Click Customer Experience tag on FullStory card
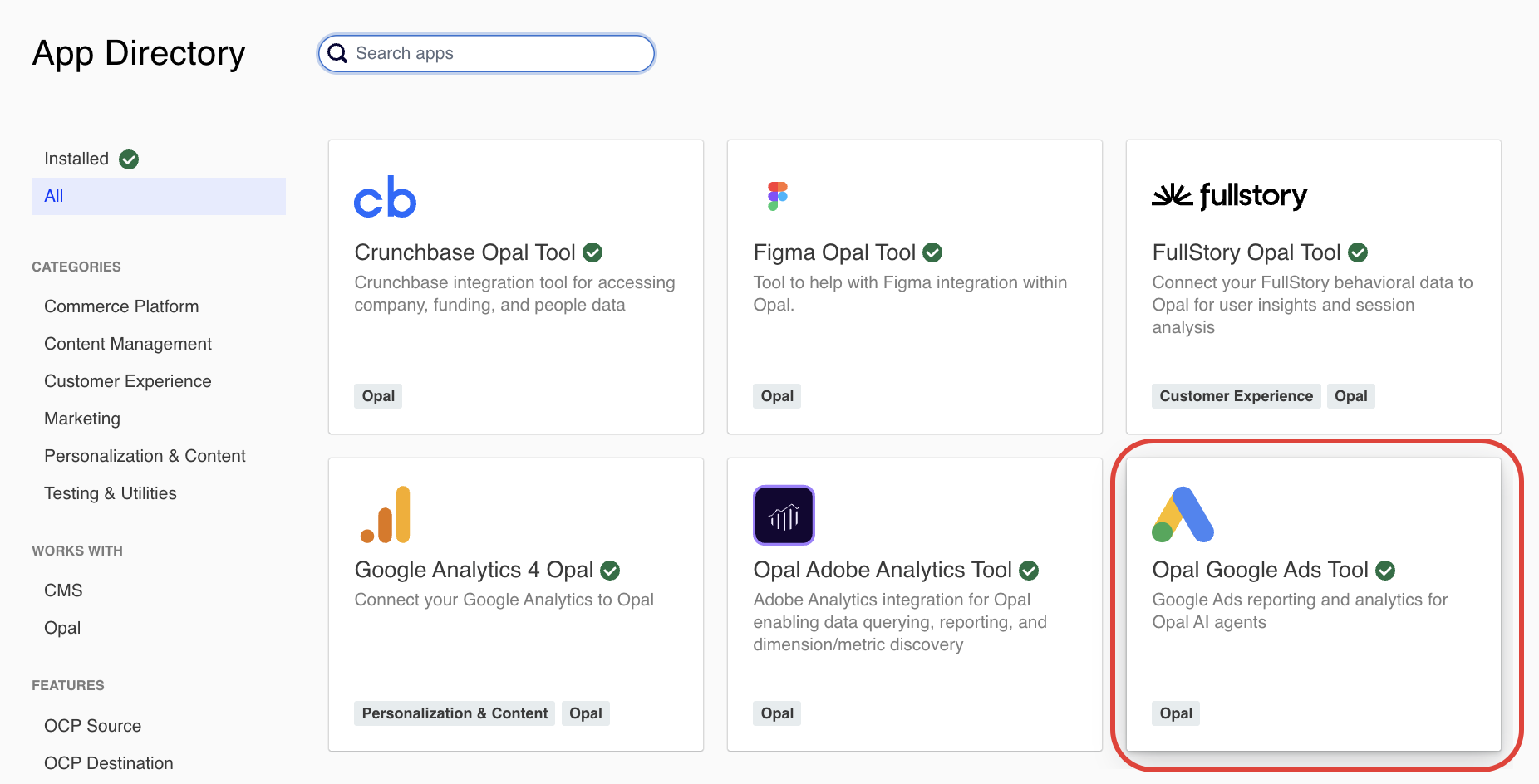This screenshot has width=1539, height=784. (1236, 396)
